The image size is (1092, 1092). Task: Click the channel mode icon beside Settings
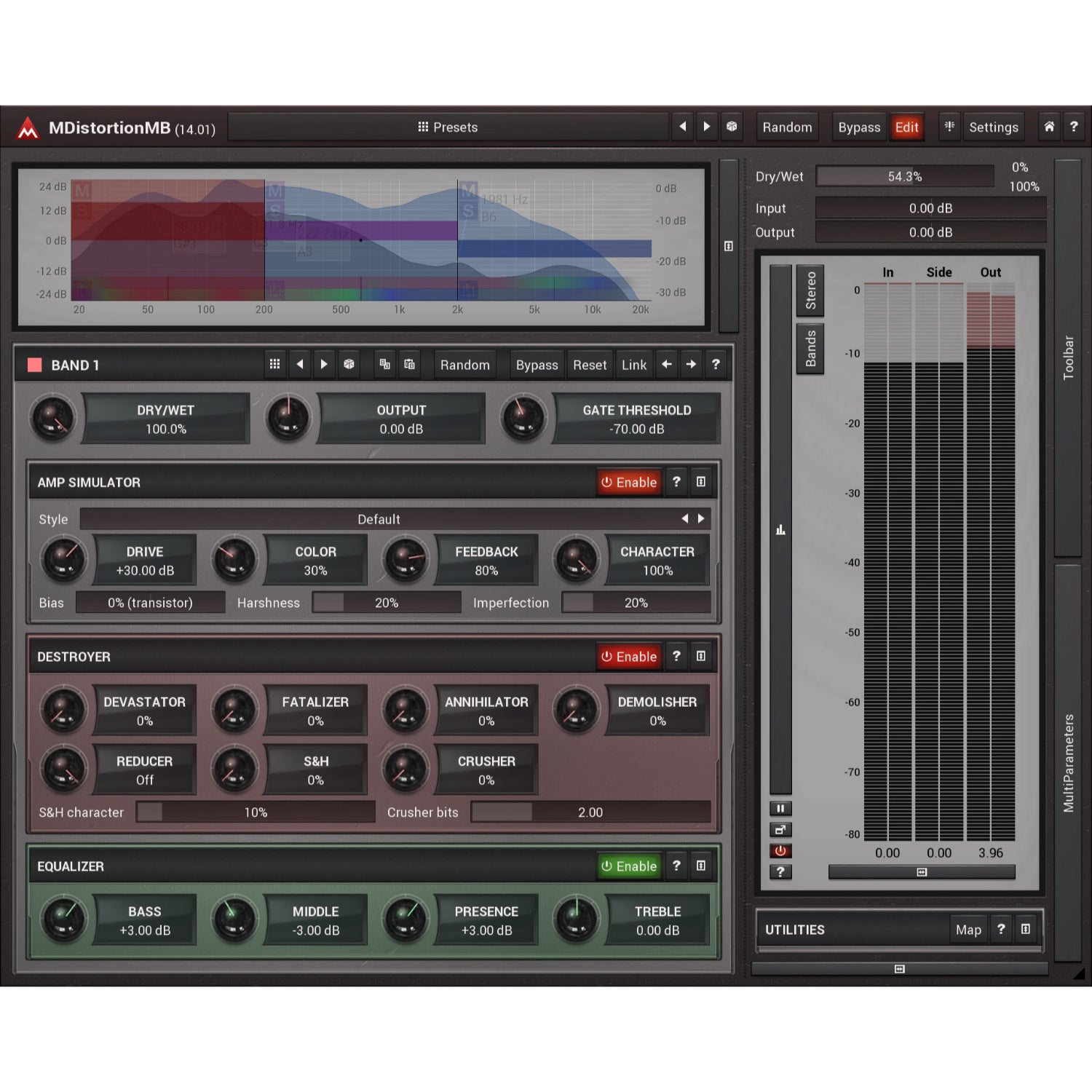(949, 127)
